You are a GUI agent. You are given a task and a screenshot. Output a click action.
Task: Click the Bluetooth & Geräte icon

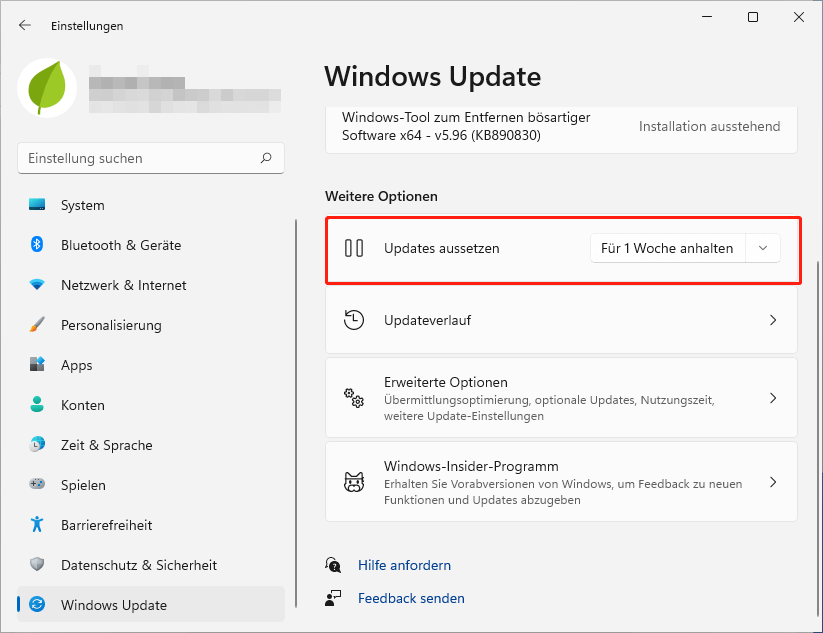click(38, 245)
